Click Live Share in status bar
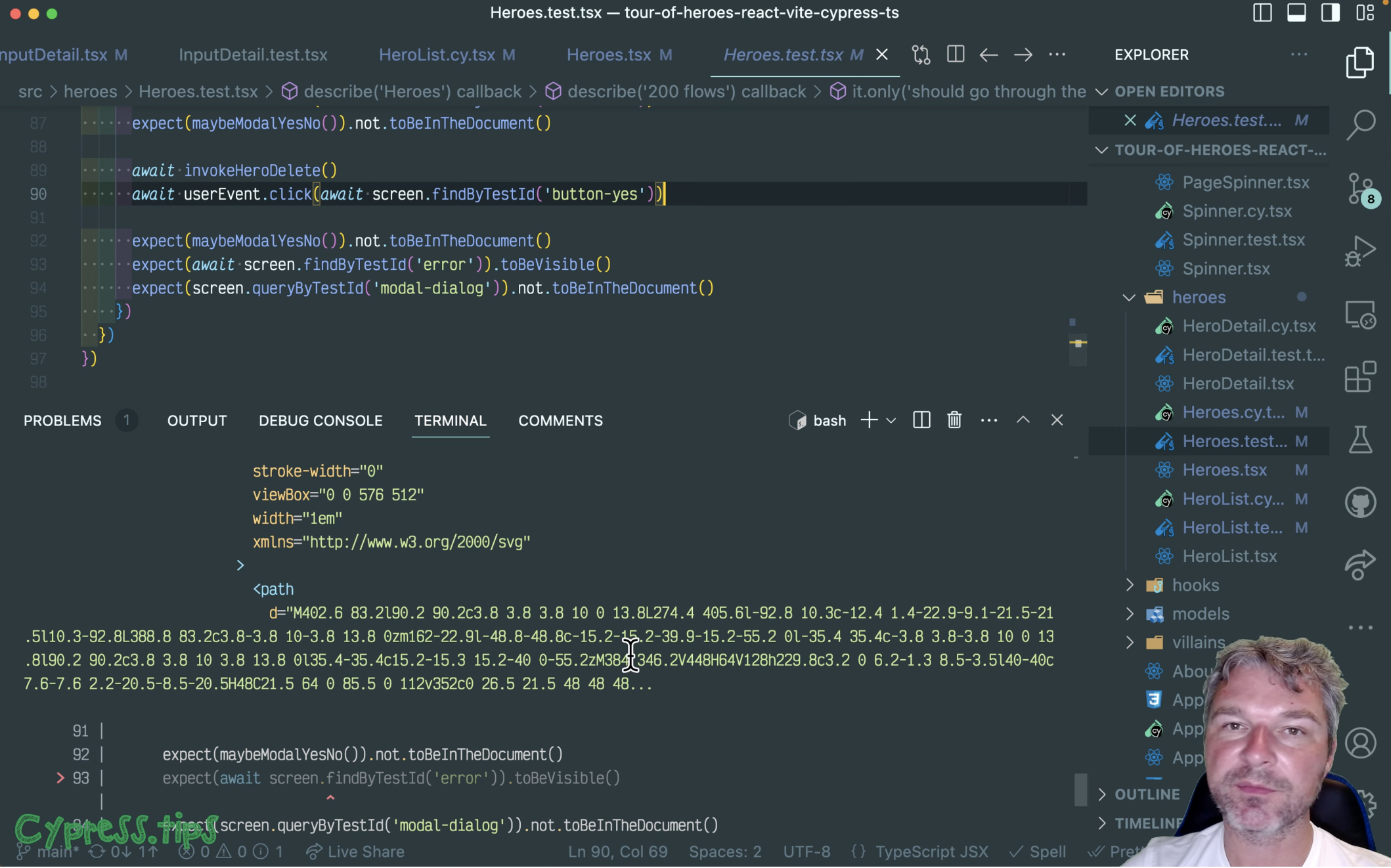The image size is (1391, 868). 355,852
